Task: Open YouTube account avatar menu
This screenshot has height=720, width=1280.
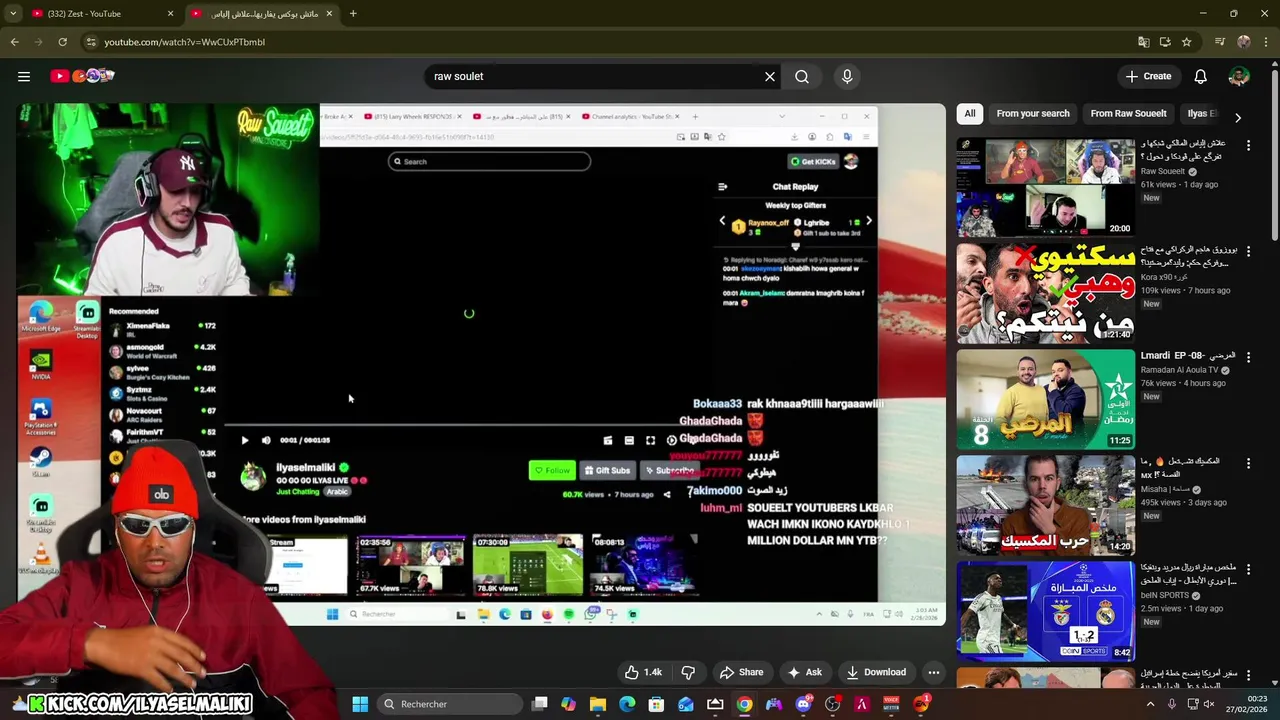Action: coord(1239,76)
